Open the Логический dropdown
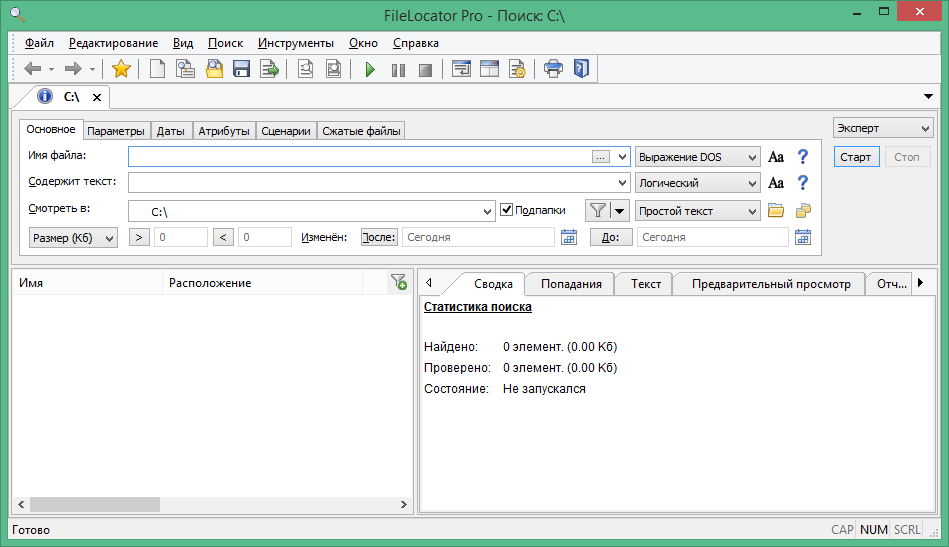Viewport: 949px width, 547px height. tap(697, 183)
